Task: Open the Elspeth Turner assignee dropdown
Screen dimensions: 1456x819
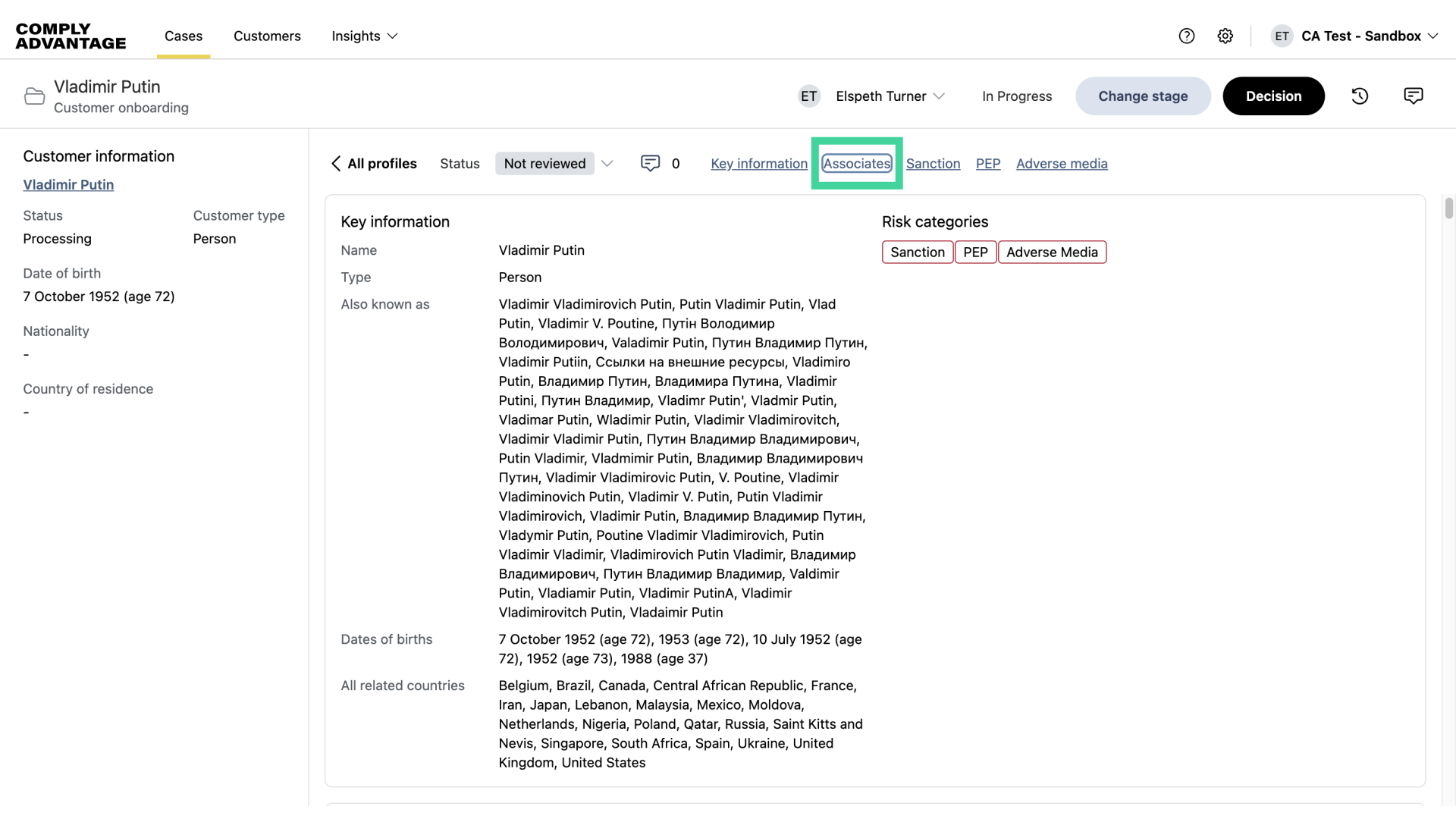Action: (x=890, y=96)
